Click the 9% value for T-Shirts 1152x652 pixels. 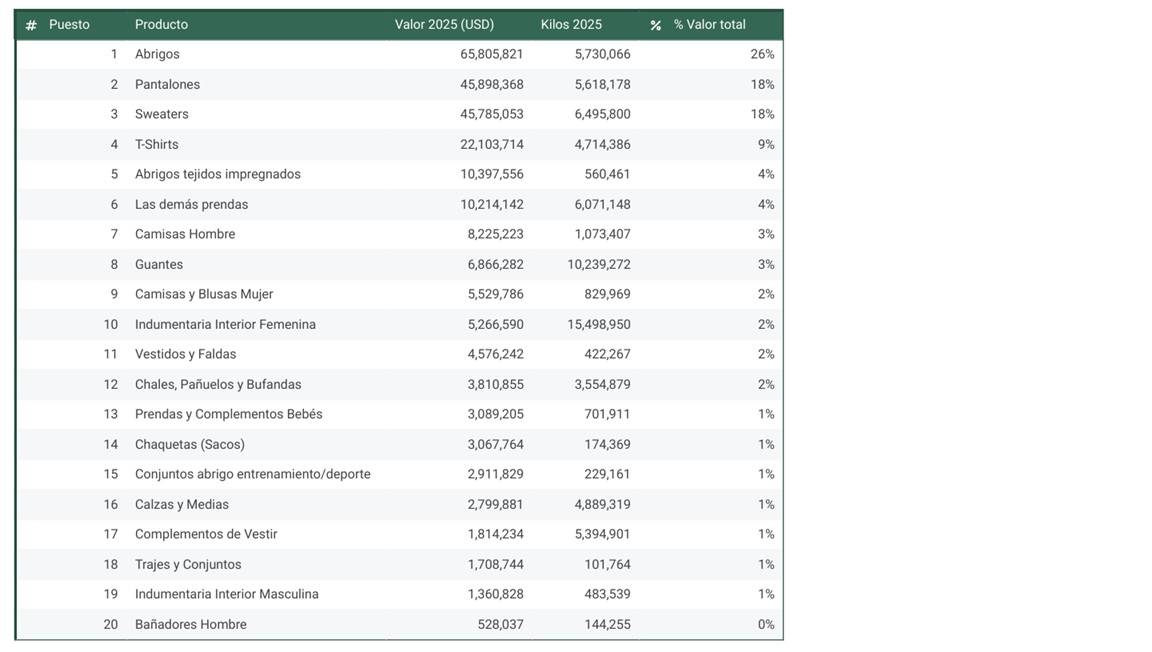click(766, 144)
